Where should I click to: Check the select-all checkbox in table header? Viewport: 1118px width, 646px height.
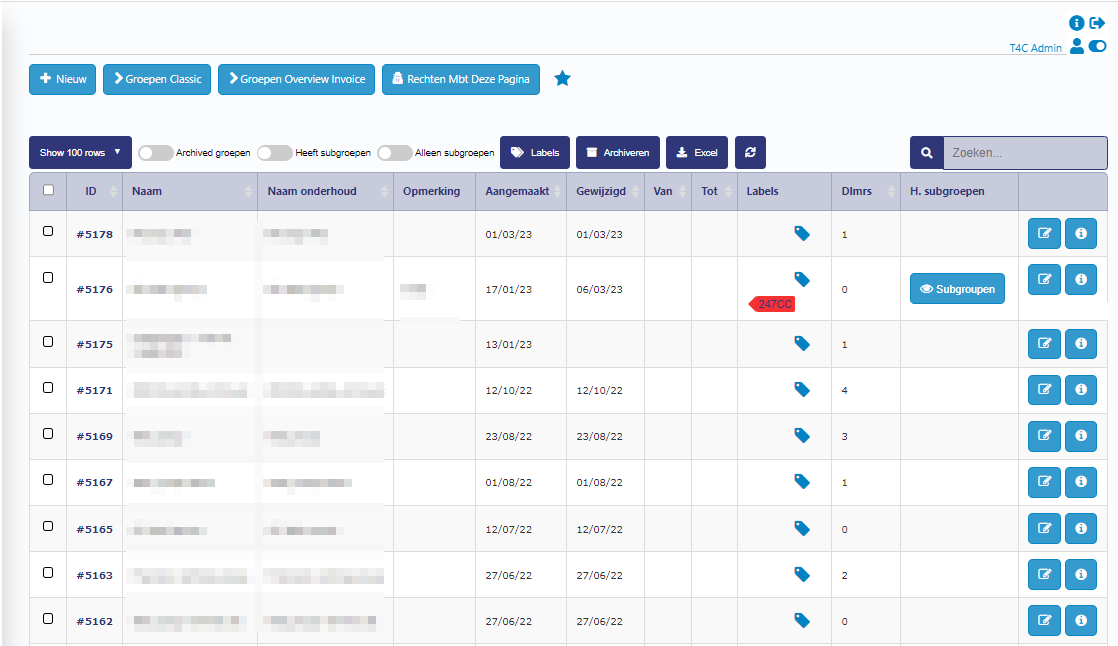click(48, 190)
